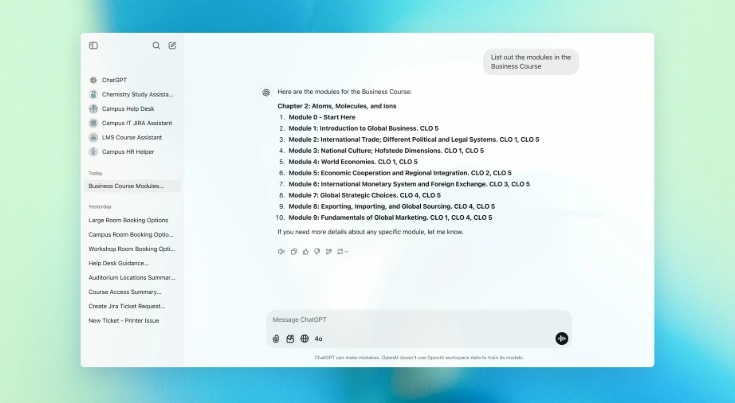This screenshot has height=403, width=735.
Task: Click the read aloud speaker icon
Action: click(281, 252)
